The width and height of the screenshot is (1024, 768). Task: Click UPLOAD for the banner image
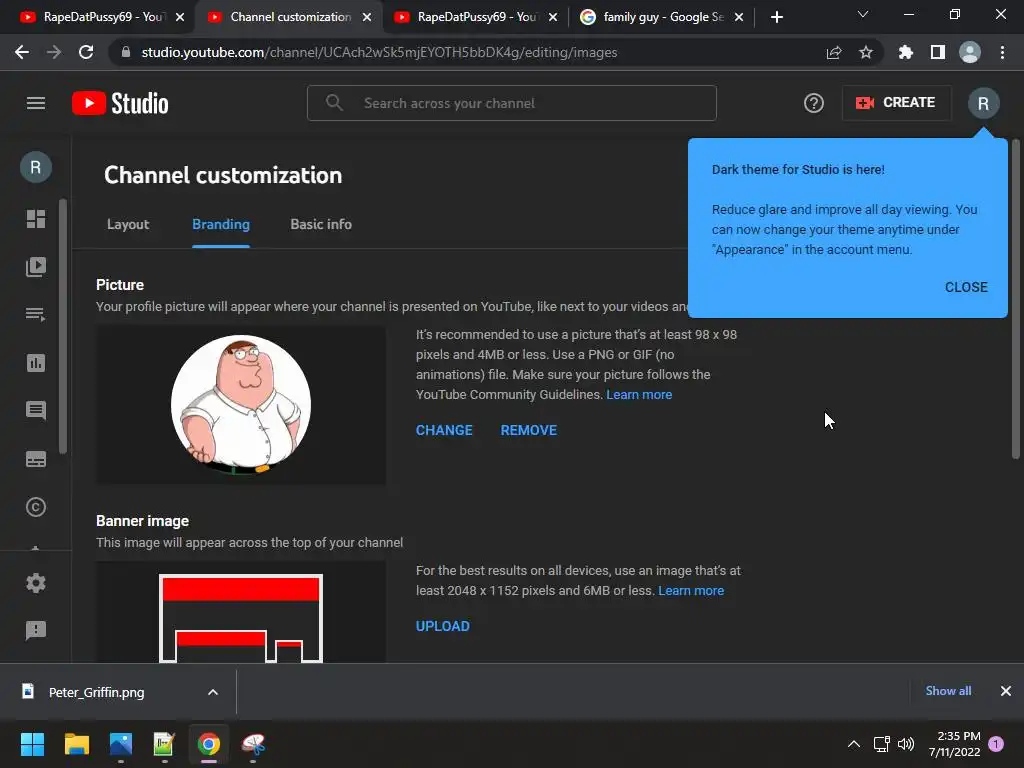[443, 626]
